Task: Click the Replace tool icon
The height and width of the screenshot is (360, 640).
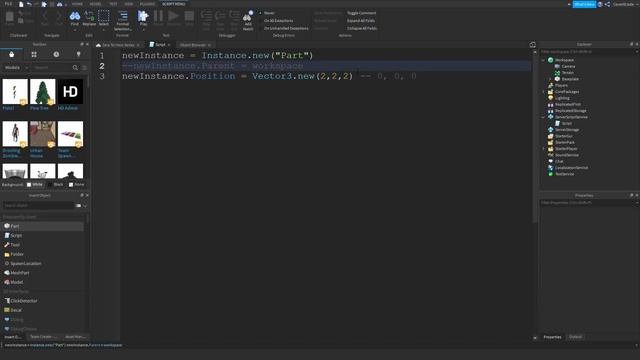Action: [x=89, y=16]
